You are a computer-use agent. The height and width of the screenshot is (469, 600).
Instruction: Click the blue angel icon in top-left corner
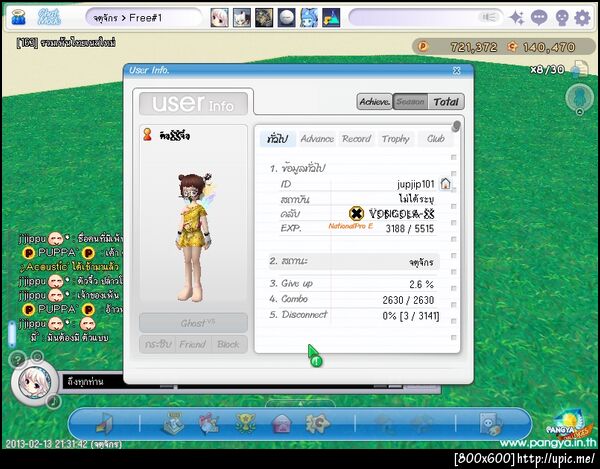click(18, 17)
